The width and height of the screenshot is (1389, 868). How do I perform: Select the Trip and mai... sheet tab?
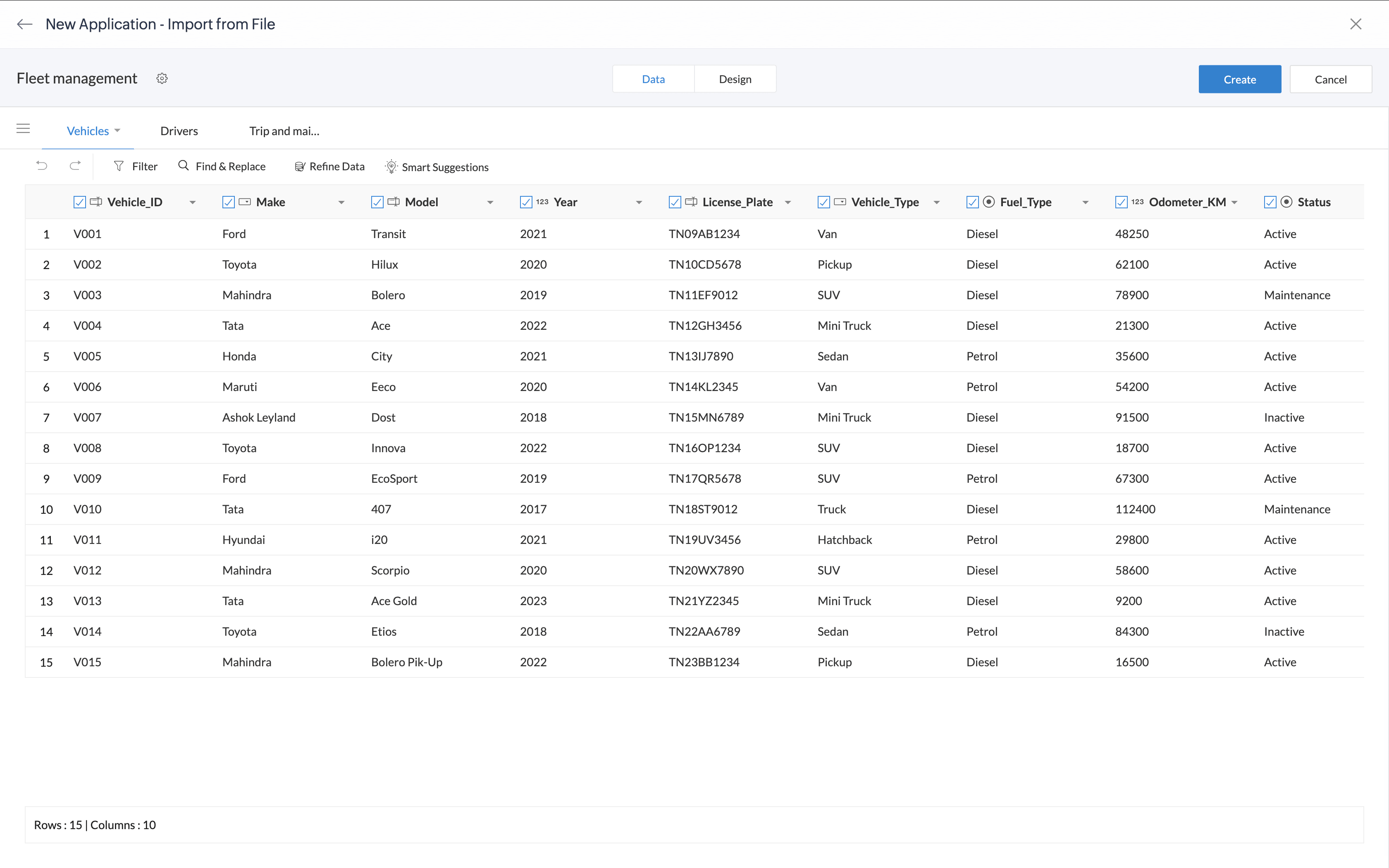pos(284,131)
